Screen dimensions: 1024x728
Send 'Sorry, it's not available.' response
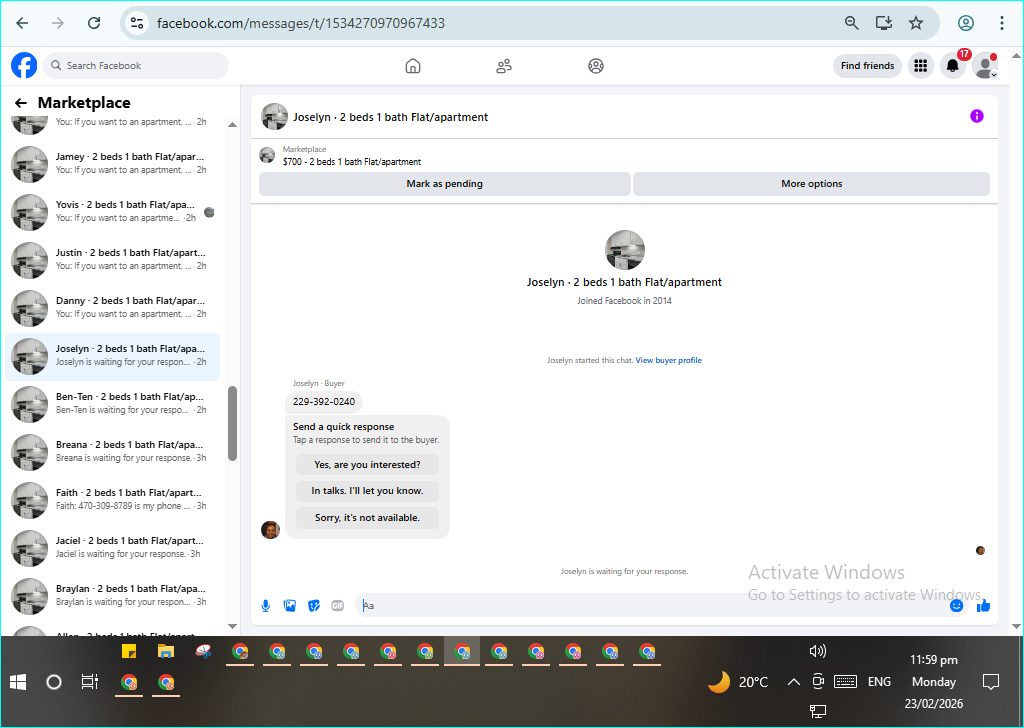coord(367,518)
